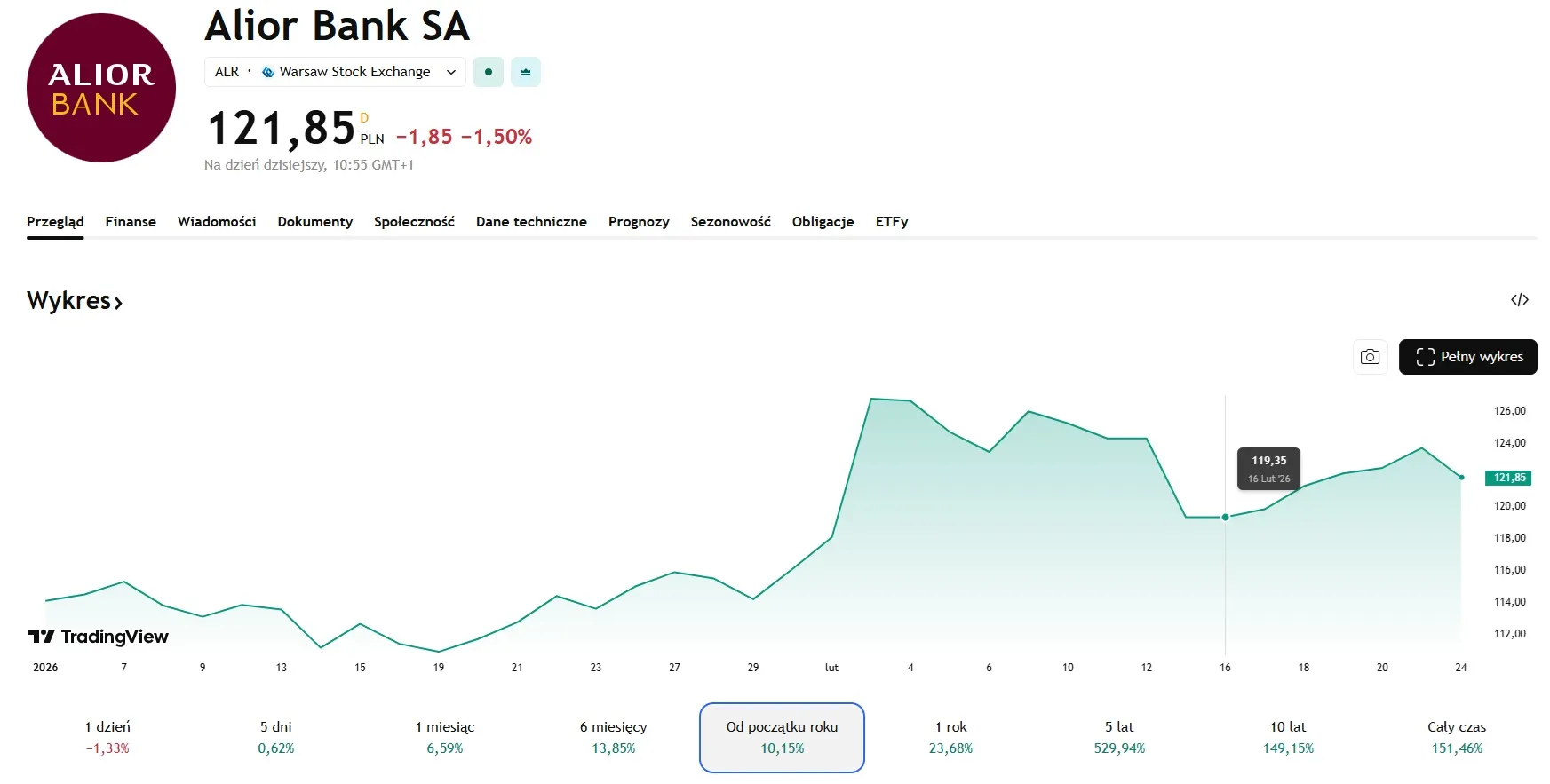
Task: Click the delayed data 'D' indicator
Action: [x=364, y=118]
